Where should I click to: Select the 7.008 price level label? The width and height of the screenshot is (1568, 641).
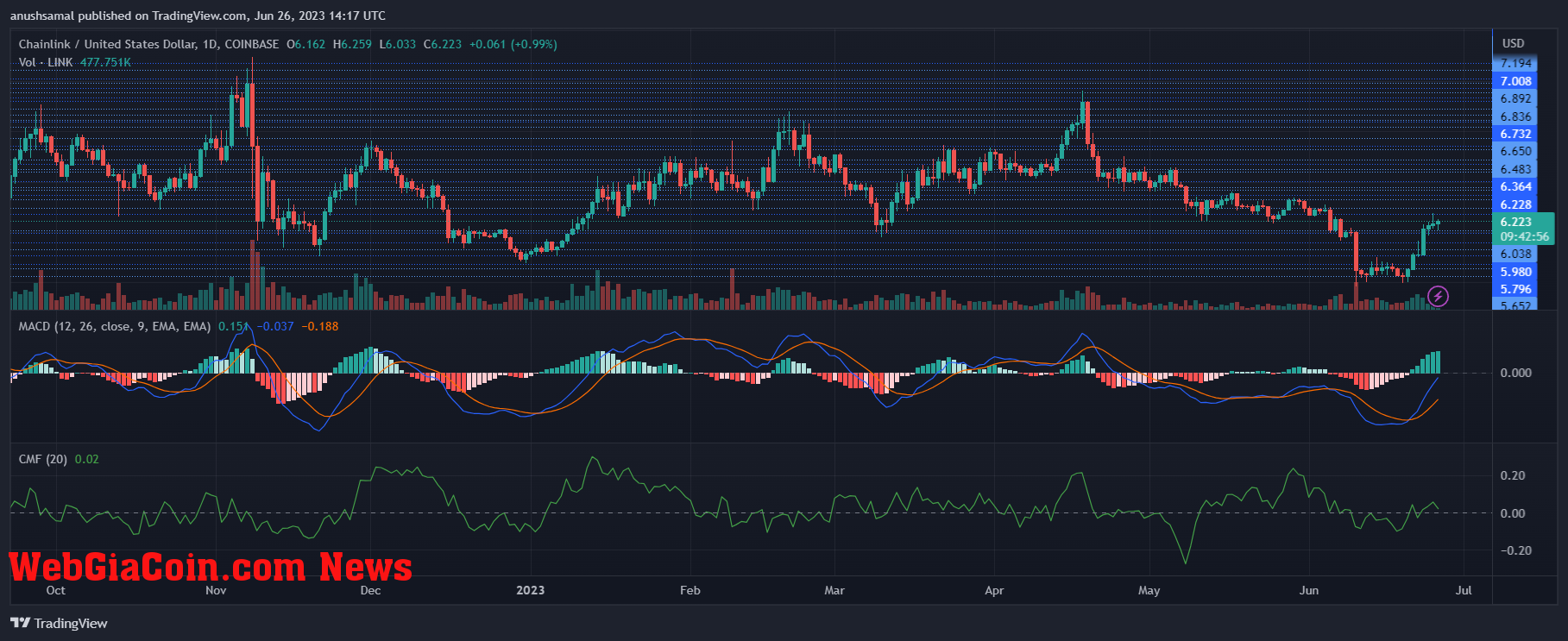point(1515,81)
